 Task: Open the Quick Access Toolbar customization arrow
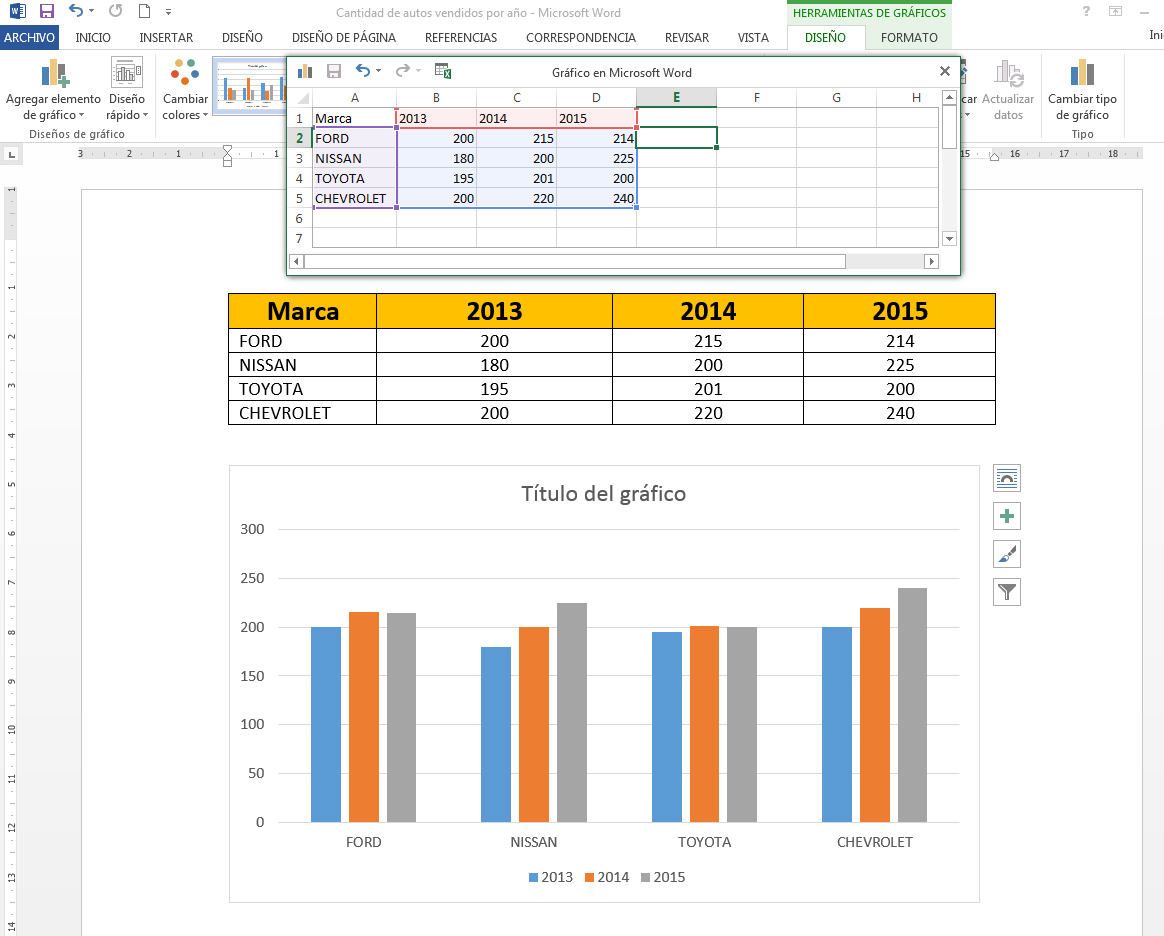(x=168, y=13)
